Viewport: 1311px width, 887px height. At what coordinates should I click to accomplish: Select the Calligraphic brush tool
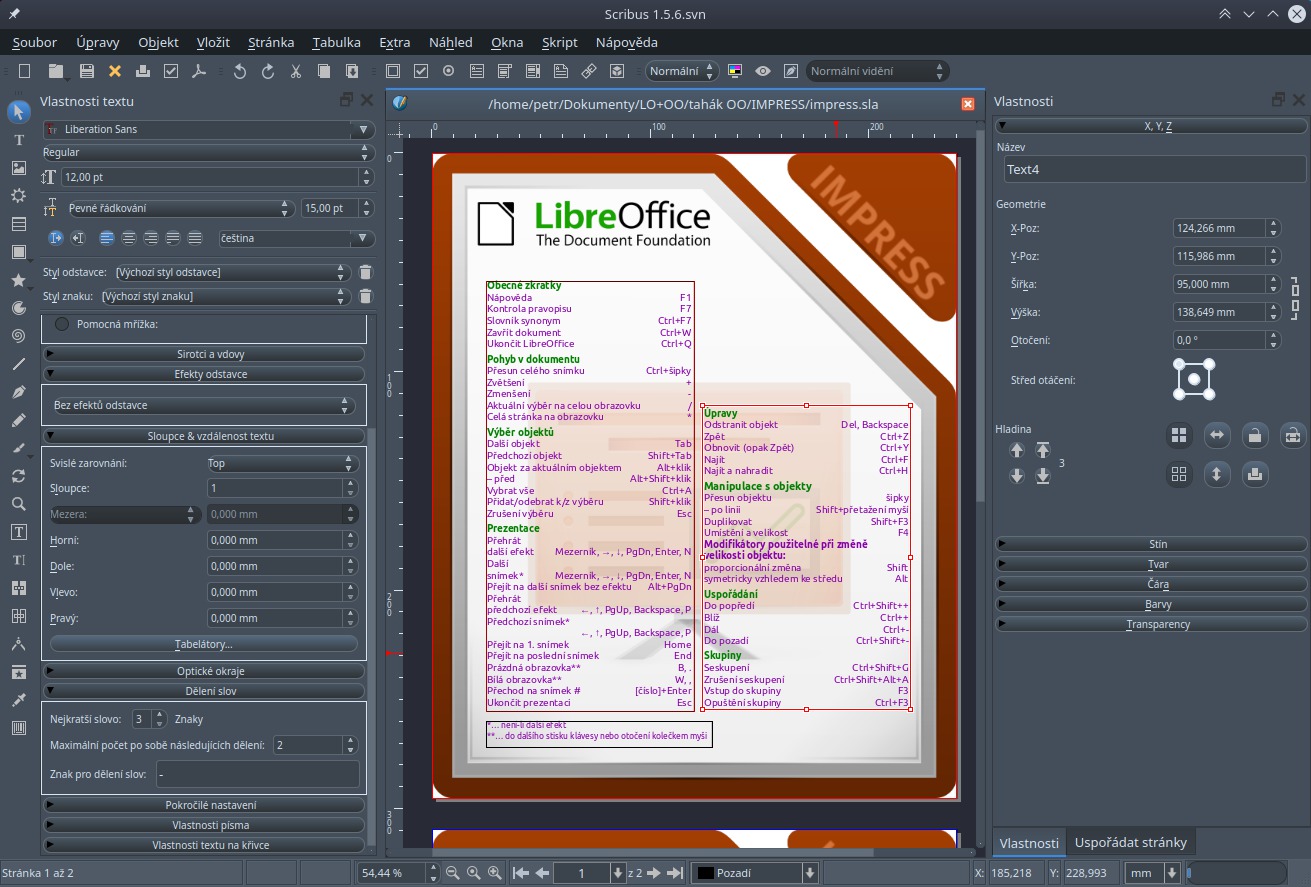(x=18, y=448)
